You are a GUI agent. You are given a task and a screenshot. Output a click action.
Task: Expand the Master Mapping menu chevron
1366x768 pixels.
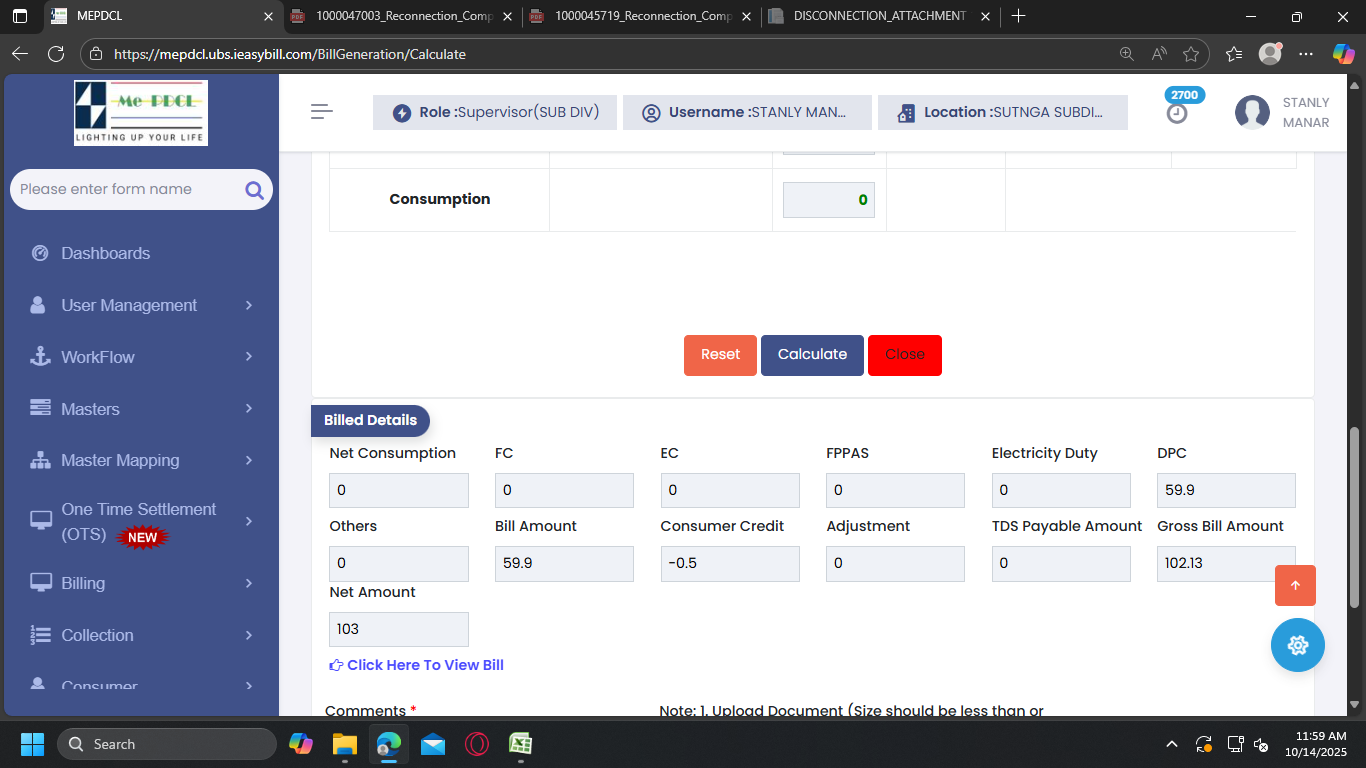click(x=249, y=460)
